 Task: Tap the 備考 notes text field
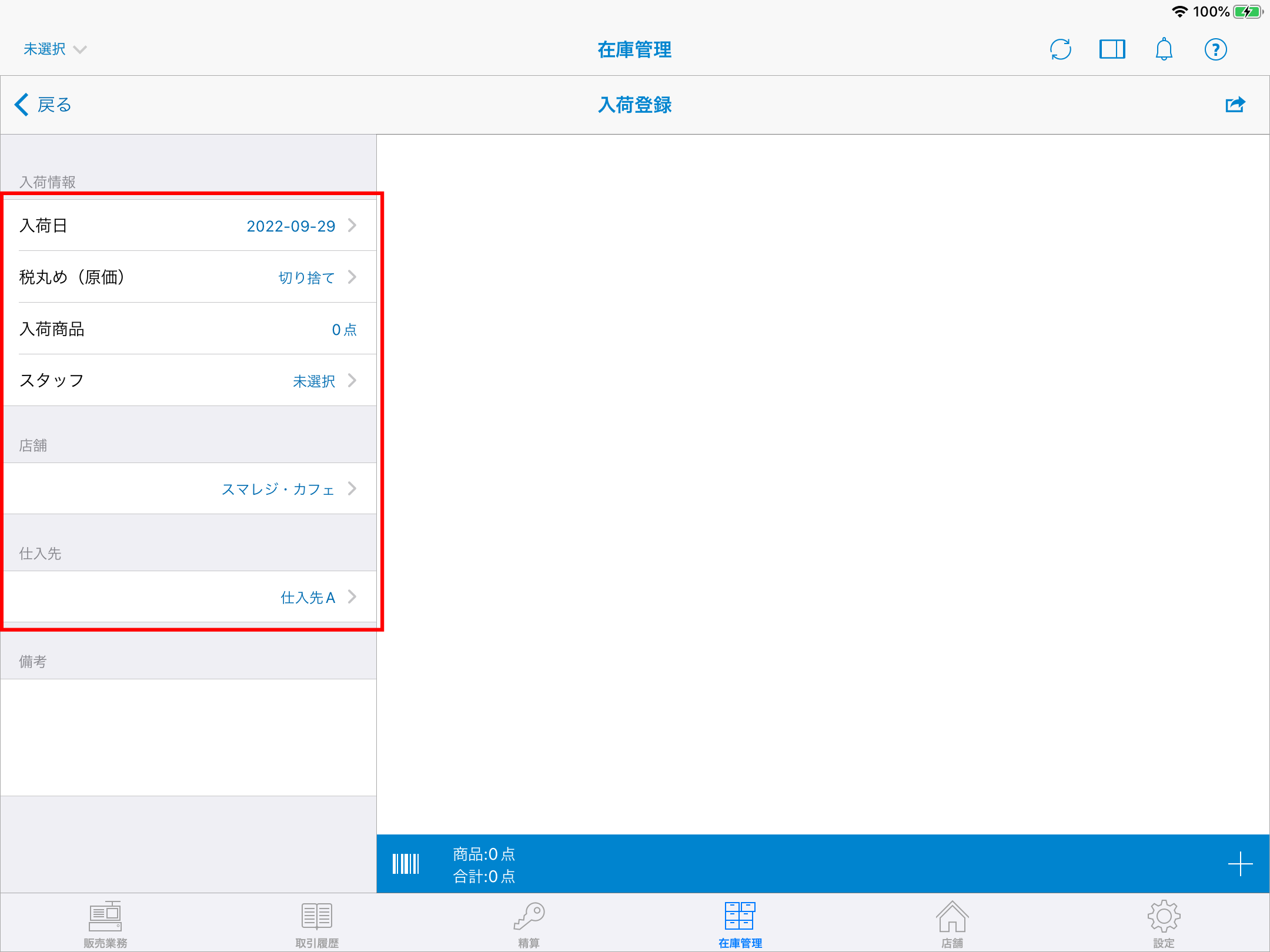click(x=188, y=737)
